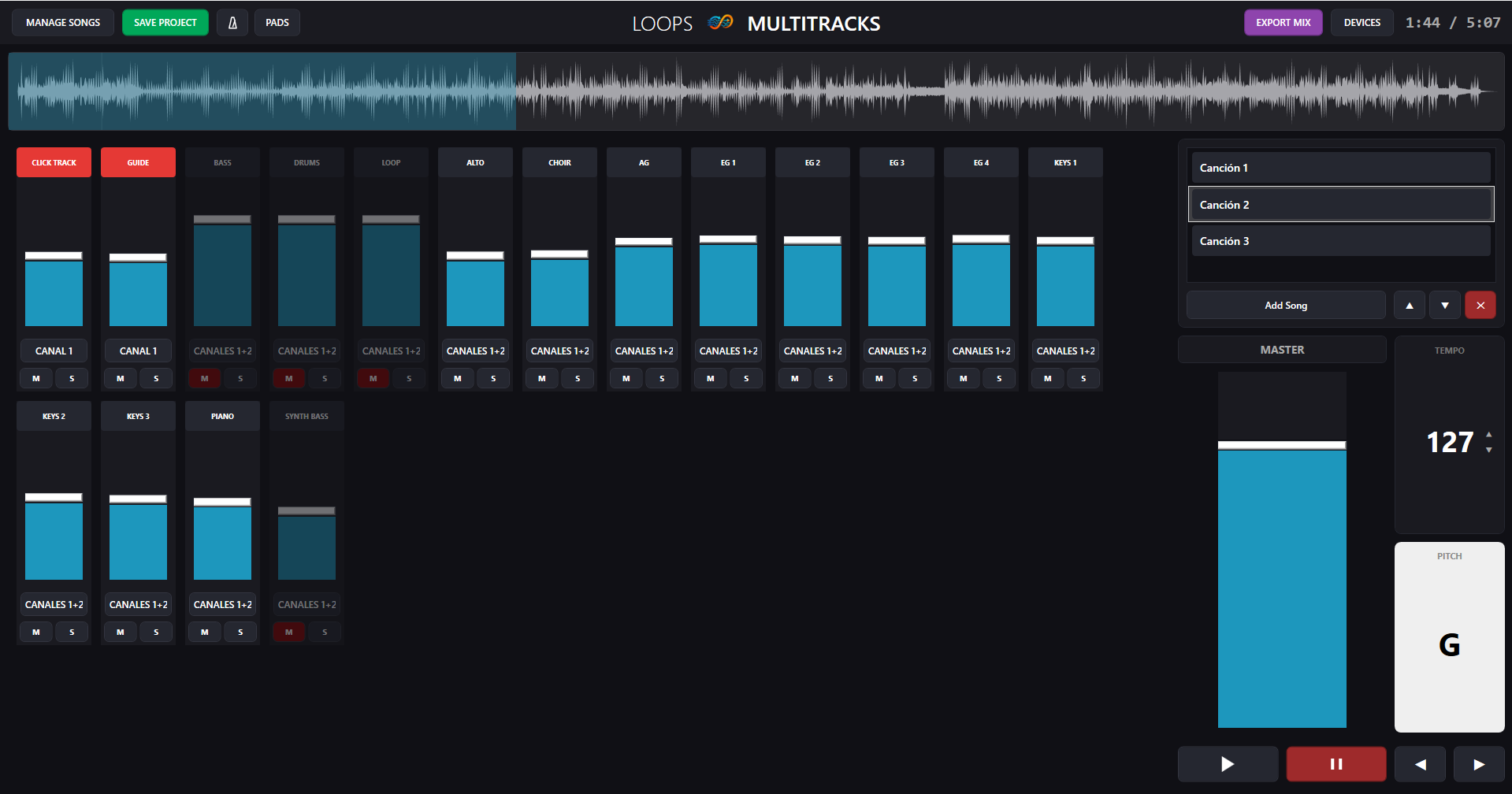Screen dimensions: 1512x794
Task: Toggle the metronome icon button
Action: [x=232, y=23]
